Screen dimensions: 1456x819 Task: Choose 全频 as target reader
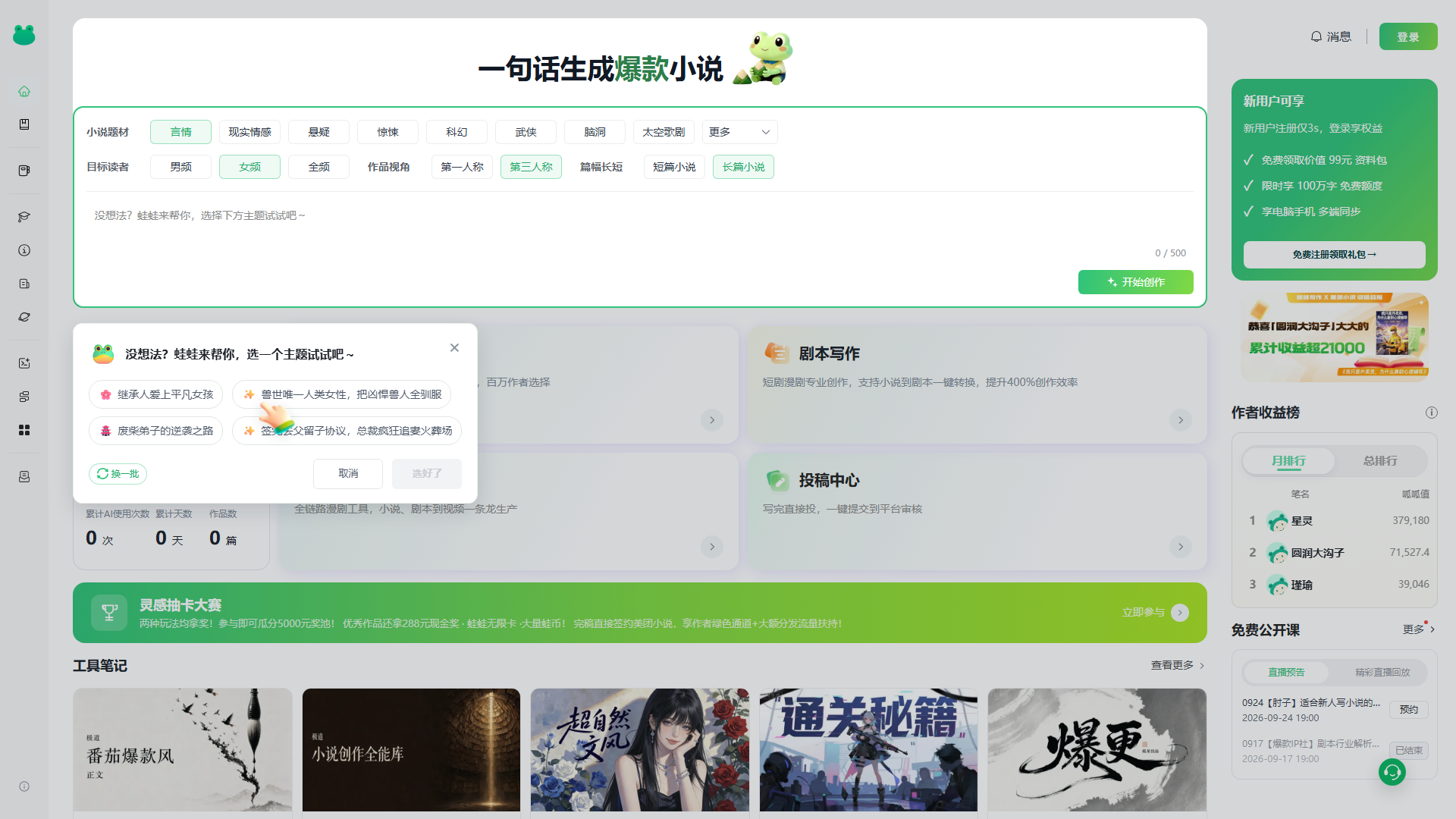[x=318, y=167]
